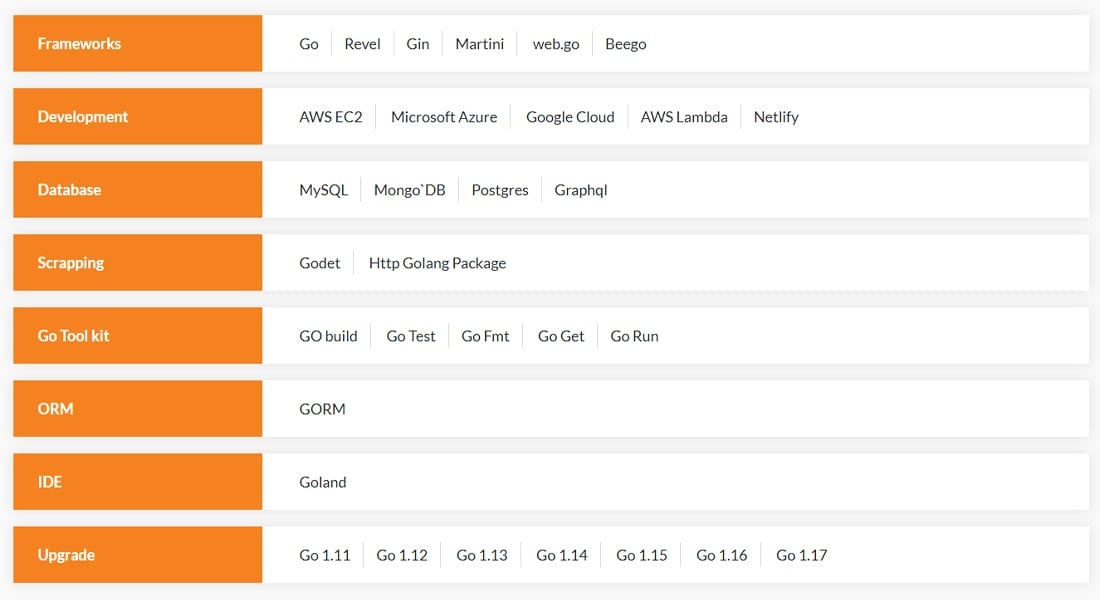Click the Graphql entry
This screenshot has height=600, width=1100.
pyautogui.click(x=581, y=190)
